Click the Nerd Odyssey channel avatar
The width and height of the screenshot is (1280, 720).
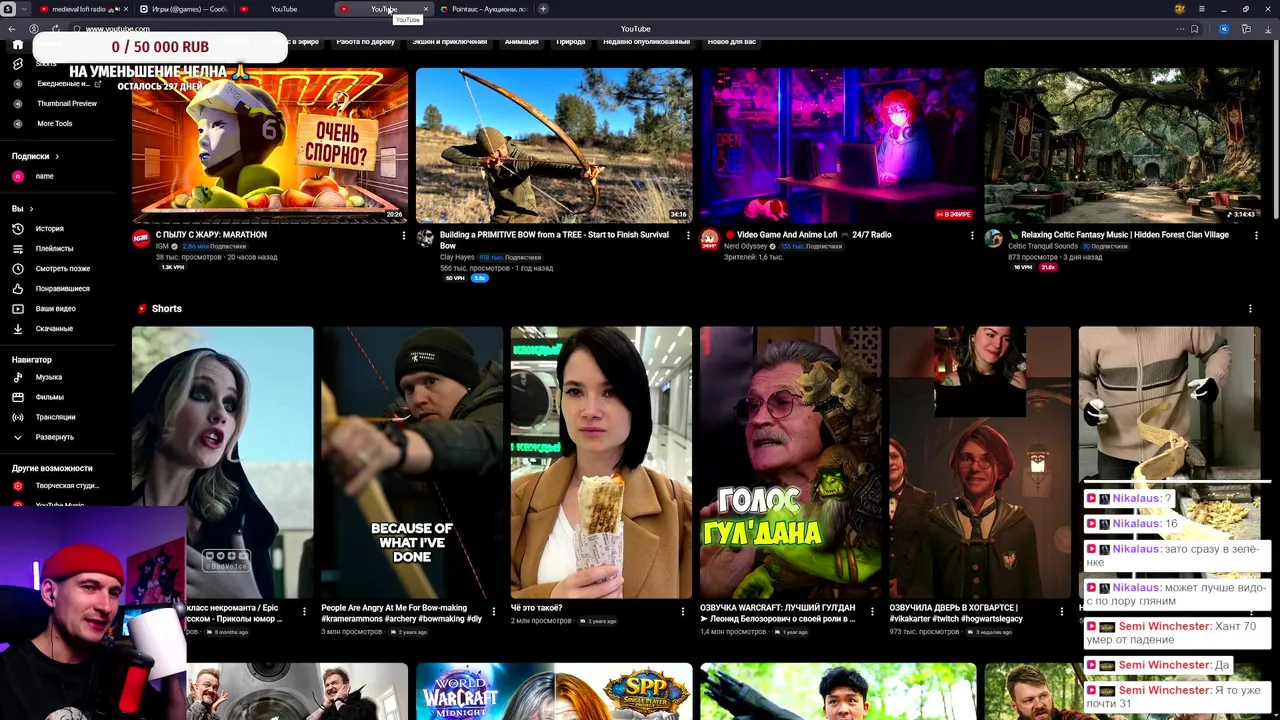709,238
